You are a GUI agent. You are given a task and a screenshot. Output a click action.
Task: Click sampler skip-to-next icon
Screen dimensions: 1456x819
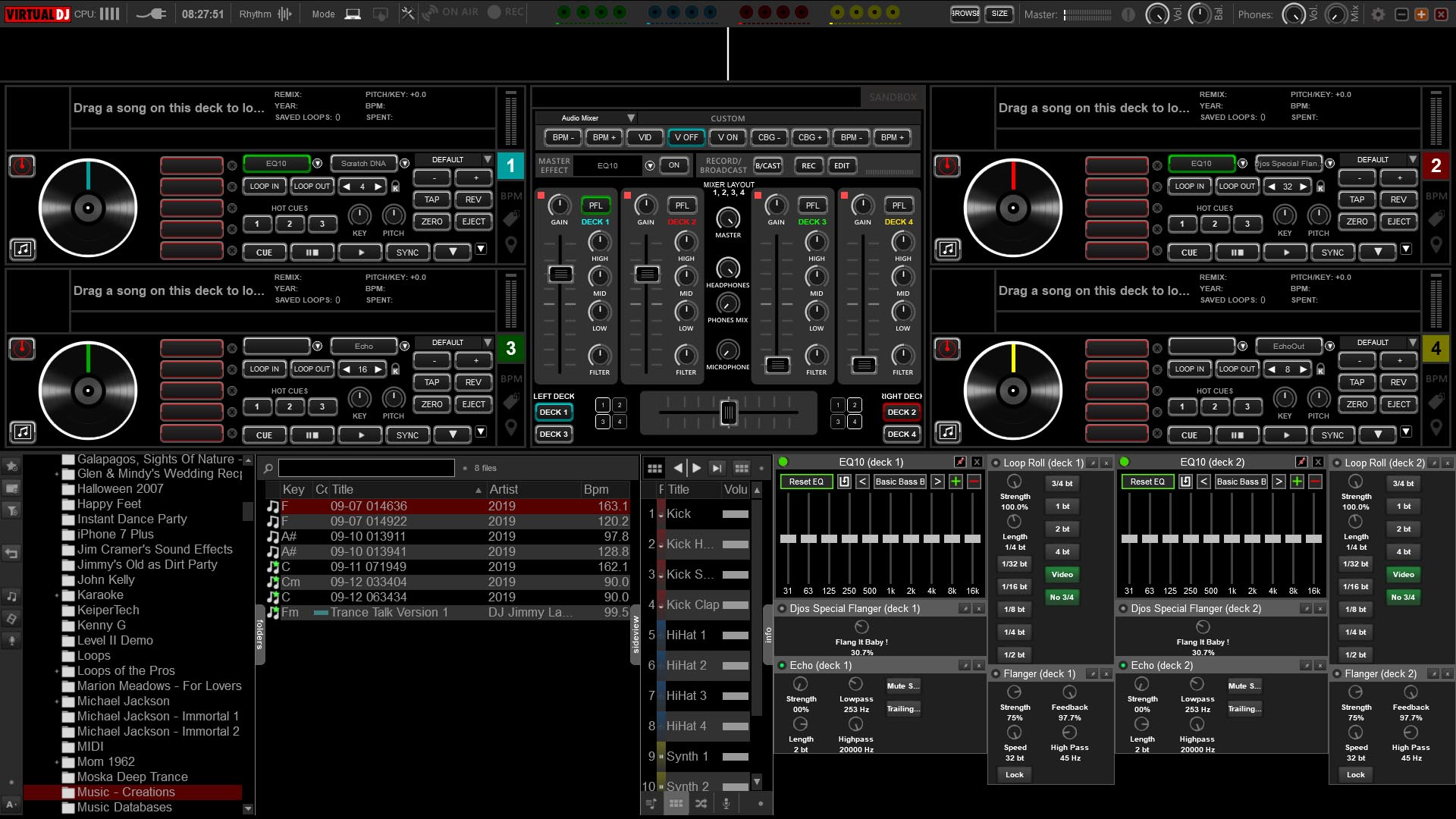click(x=717, y=468)
